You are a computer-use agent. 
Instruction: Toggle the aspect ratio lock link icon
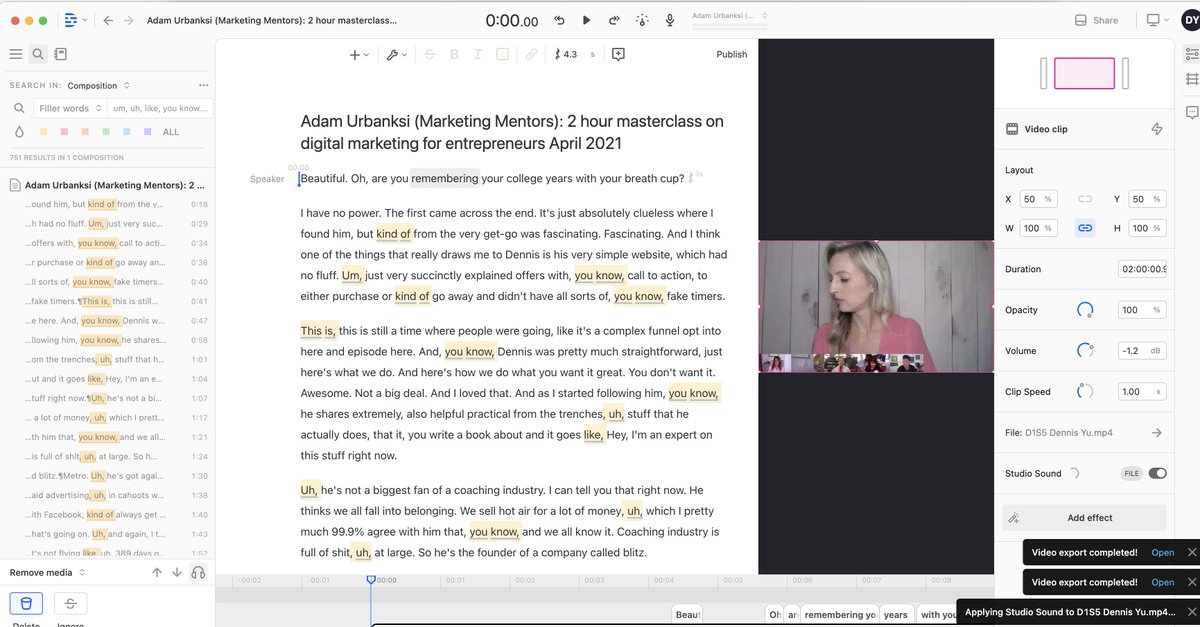[x=1084, y=228]
